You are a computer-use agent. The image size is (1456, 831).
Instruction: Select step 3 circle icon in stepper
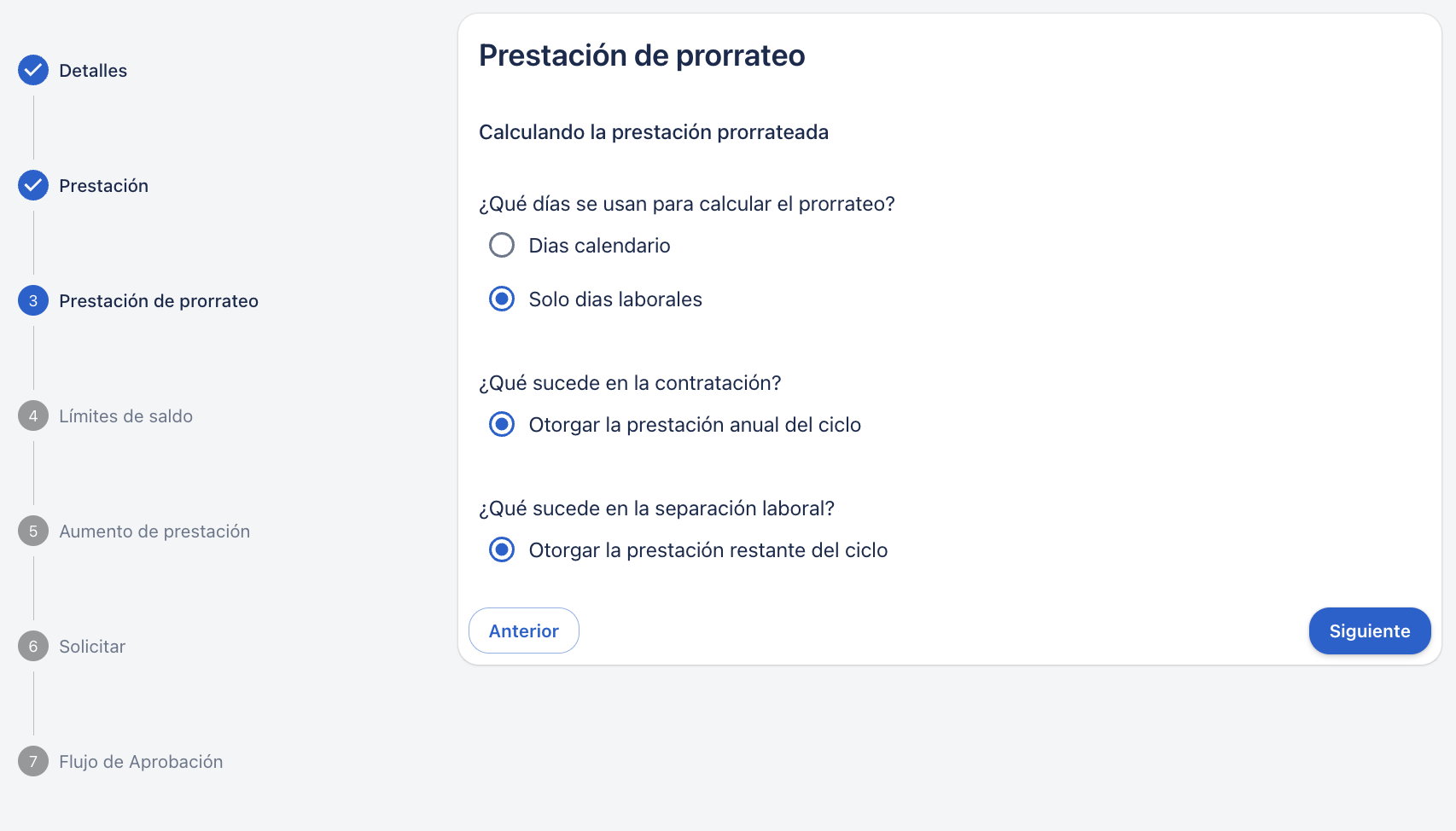tap(33, 300)
